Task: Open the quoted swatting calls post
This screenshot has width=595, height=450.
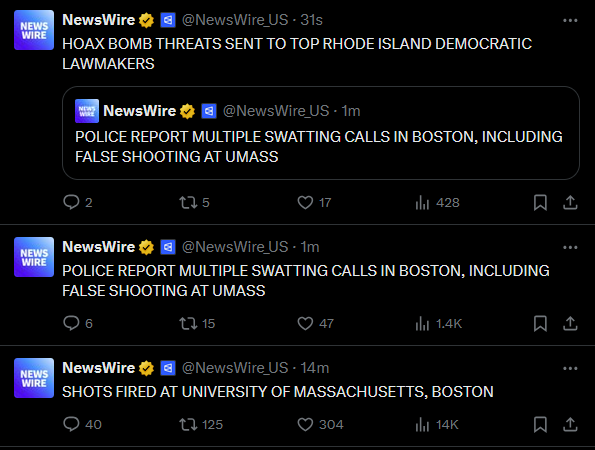Action: tap(321, 133)
